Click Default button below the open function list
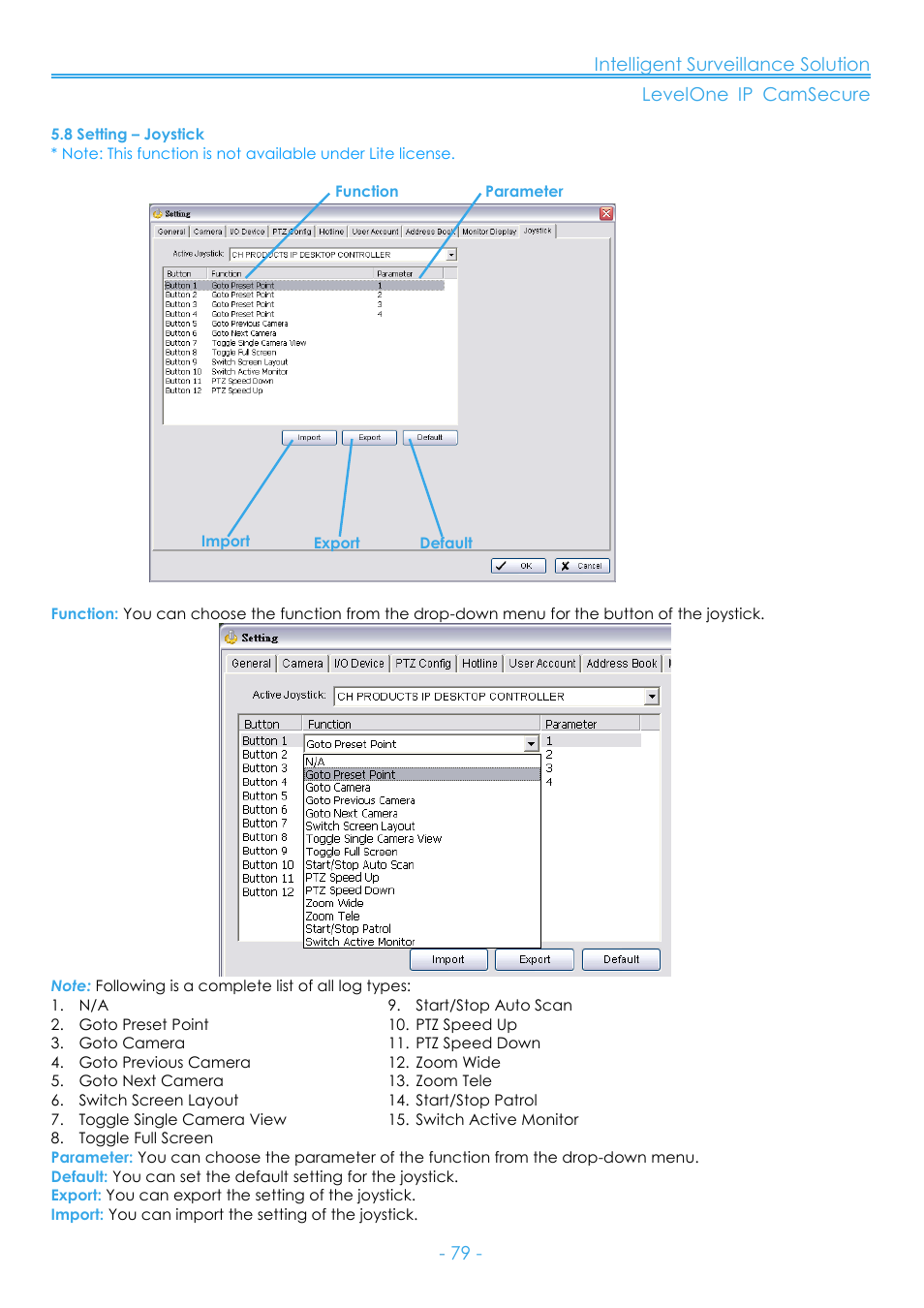The height and width of the screenshot is (1308, 924). point(622,959)
